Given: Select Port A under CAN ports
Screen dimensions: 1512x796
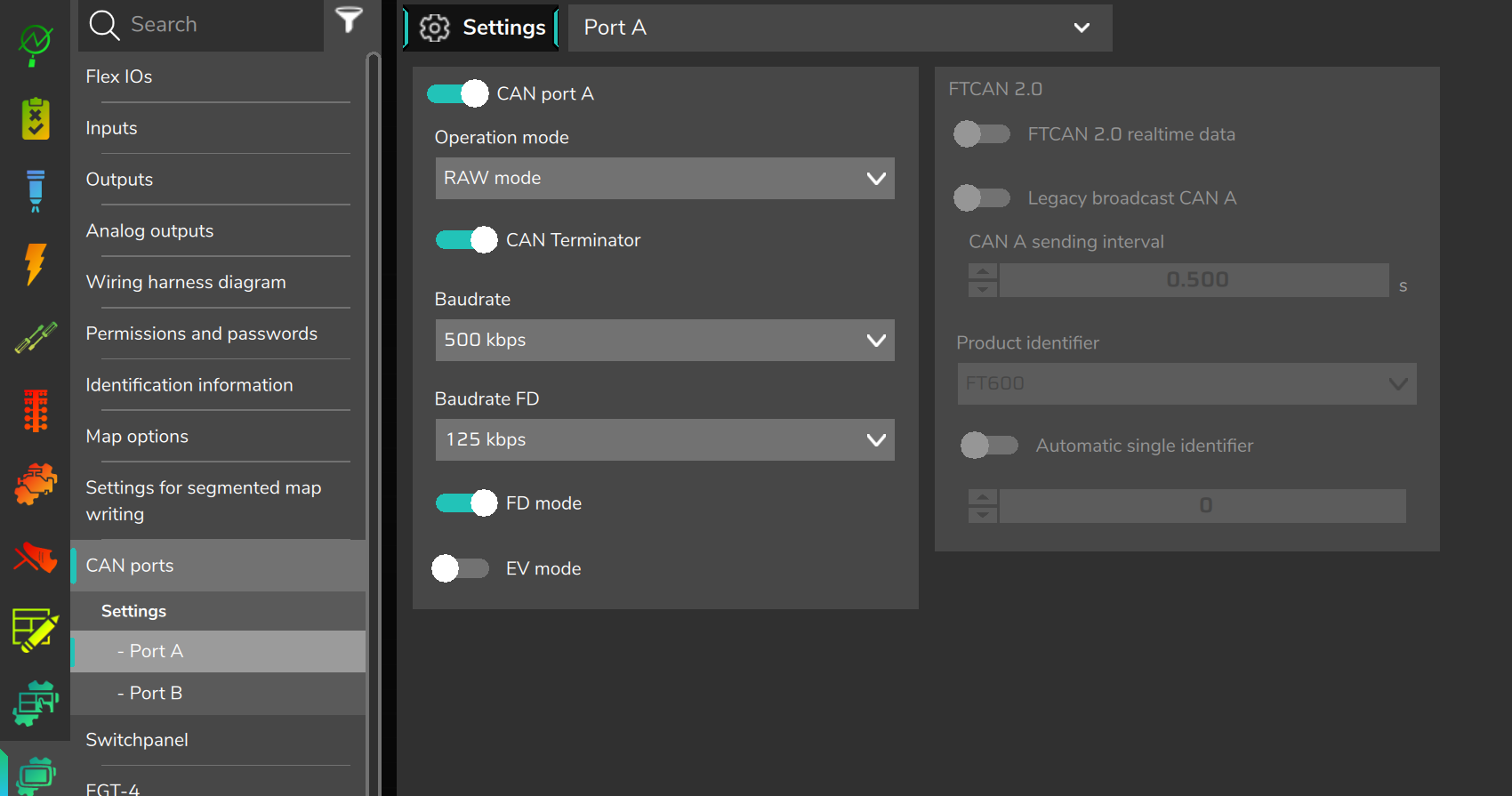Looking at the screenshot, I should (218, 651).
